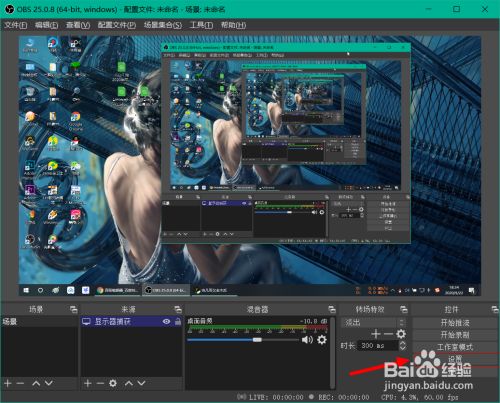Screen dimensions: 500x403
Task: Add a new source with plus icon
Action: [x=88, y=383]
